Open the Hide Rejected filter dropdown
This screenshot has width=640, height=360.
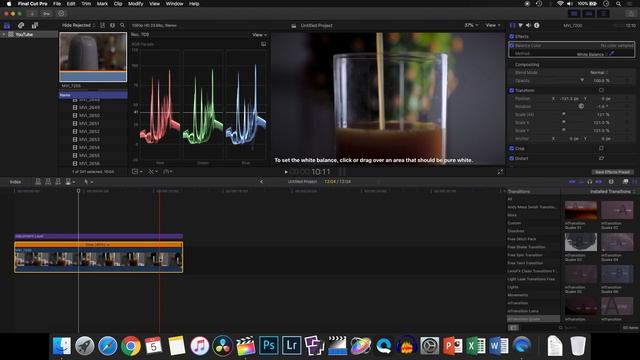(x=78, y=25)
